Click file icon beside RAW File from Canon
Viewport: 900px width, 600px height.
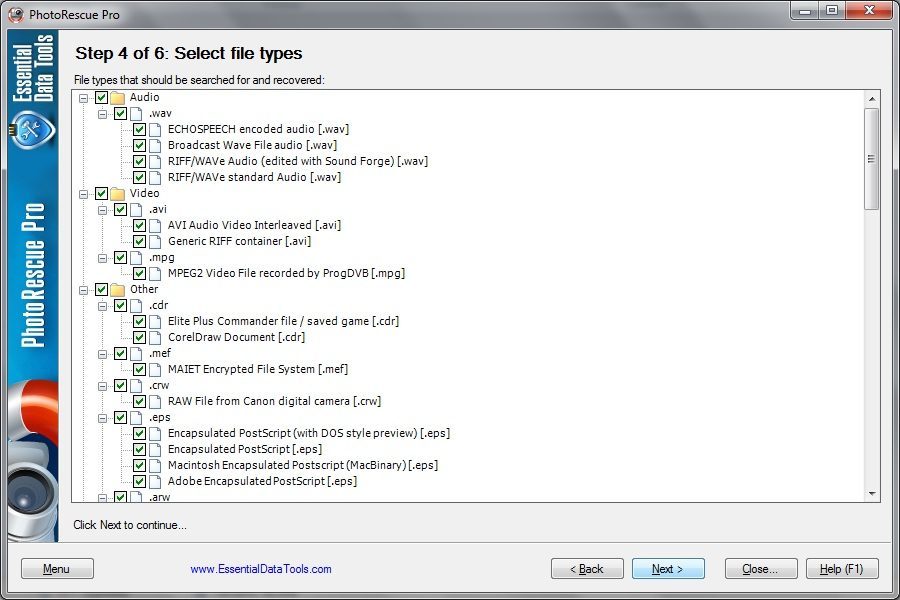[155, 401]
